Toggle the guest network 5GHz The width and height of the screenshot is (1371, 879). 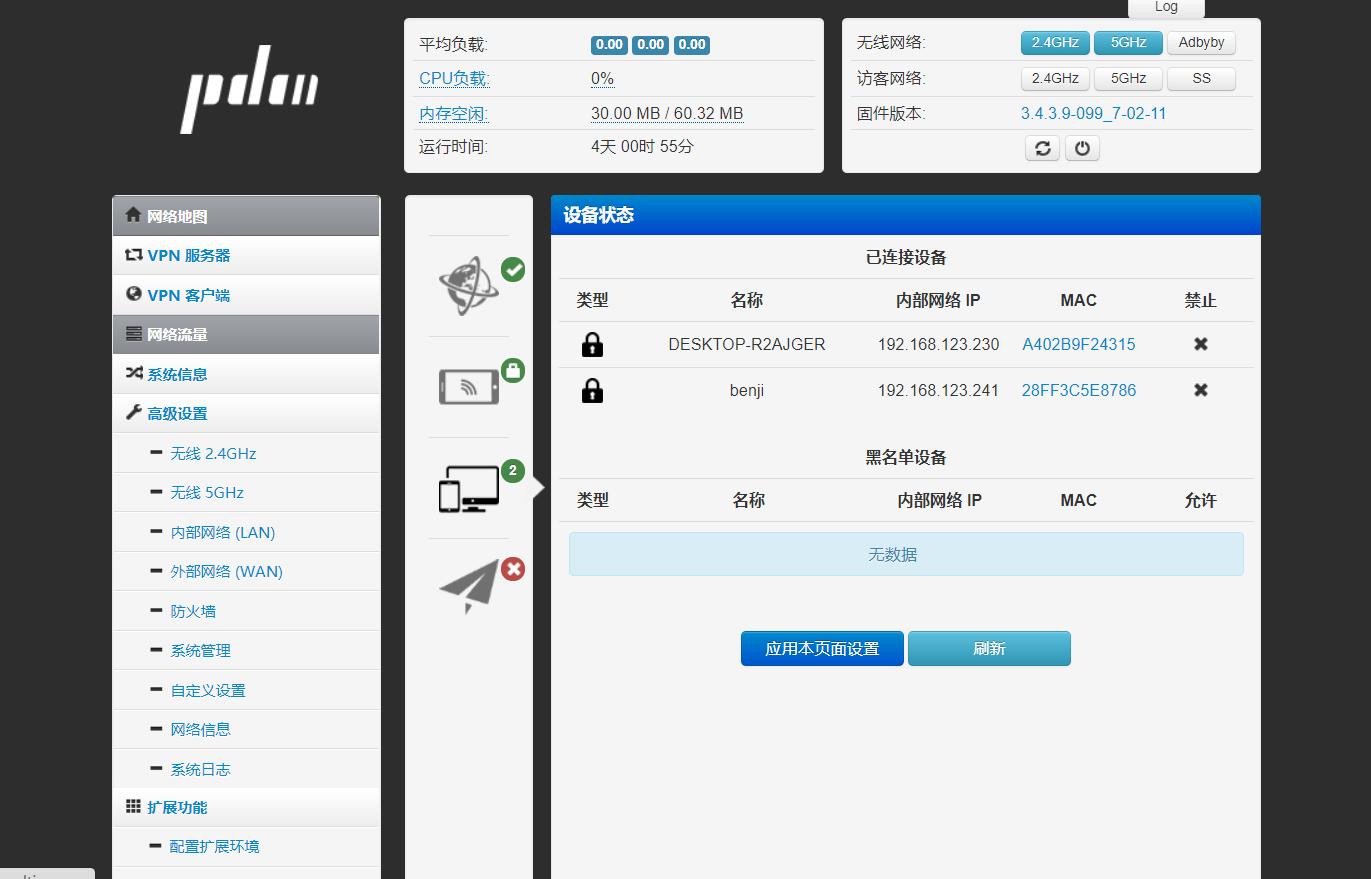click(1128, 78)
